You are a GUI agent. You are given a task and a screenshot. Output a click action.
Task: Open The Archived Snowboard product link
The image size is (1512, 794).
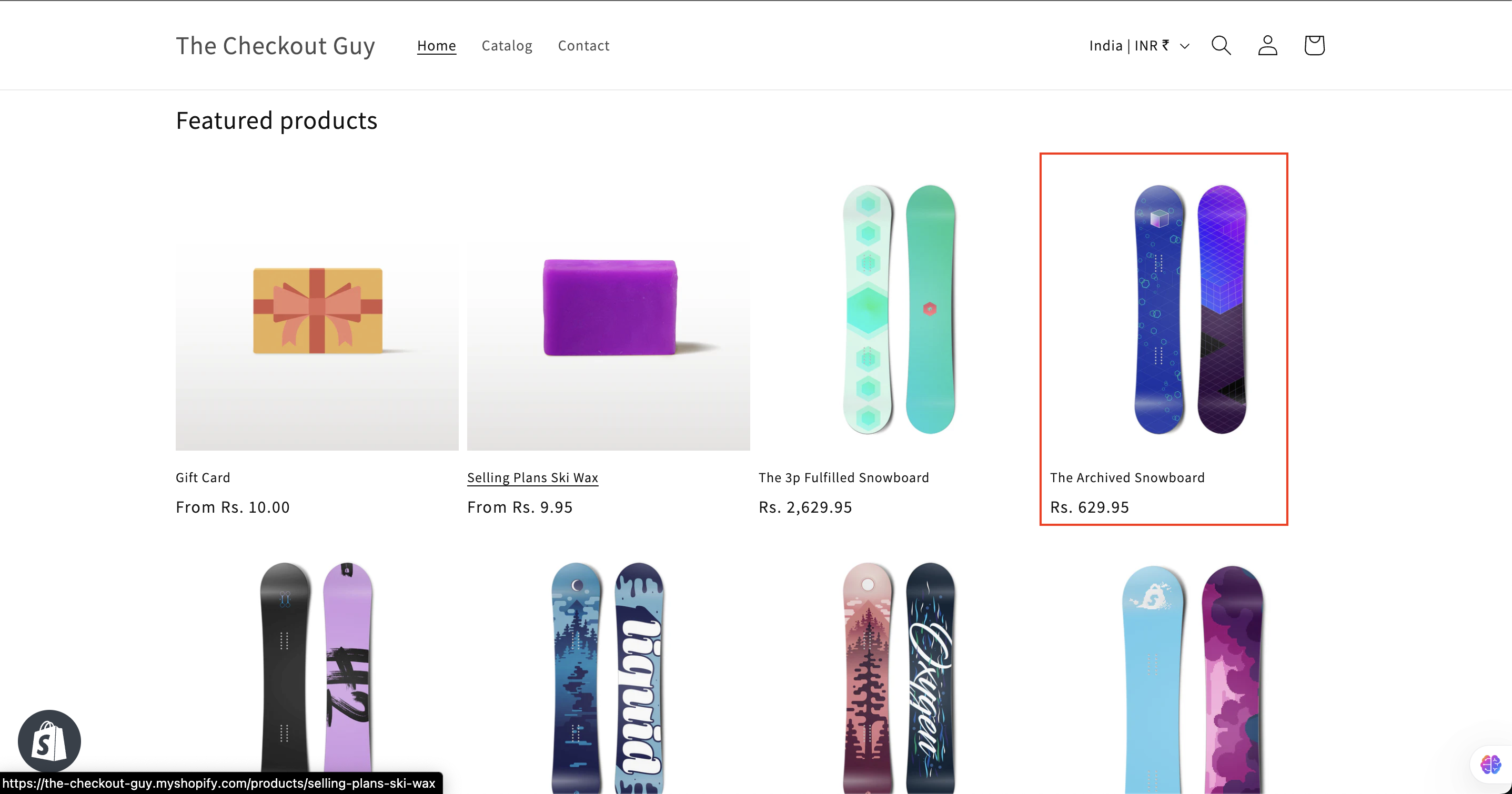1127,477
